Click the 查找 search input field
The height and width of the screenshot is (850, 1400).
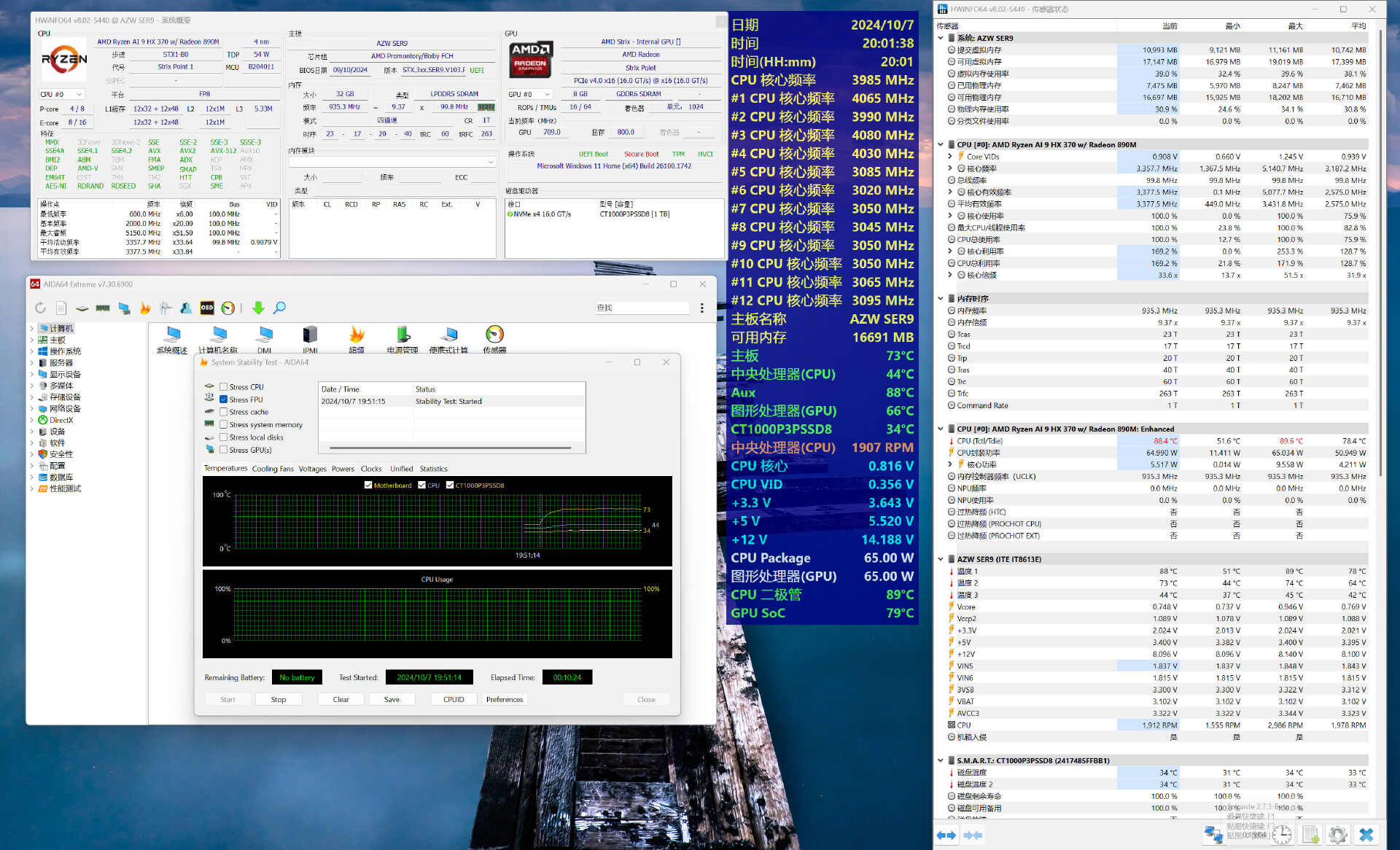click(641, 308)
